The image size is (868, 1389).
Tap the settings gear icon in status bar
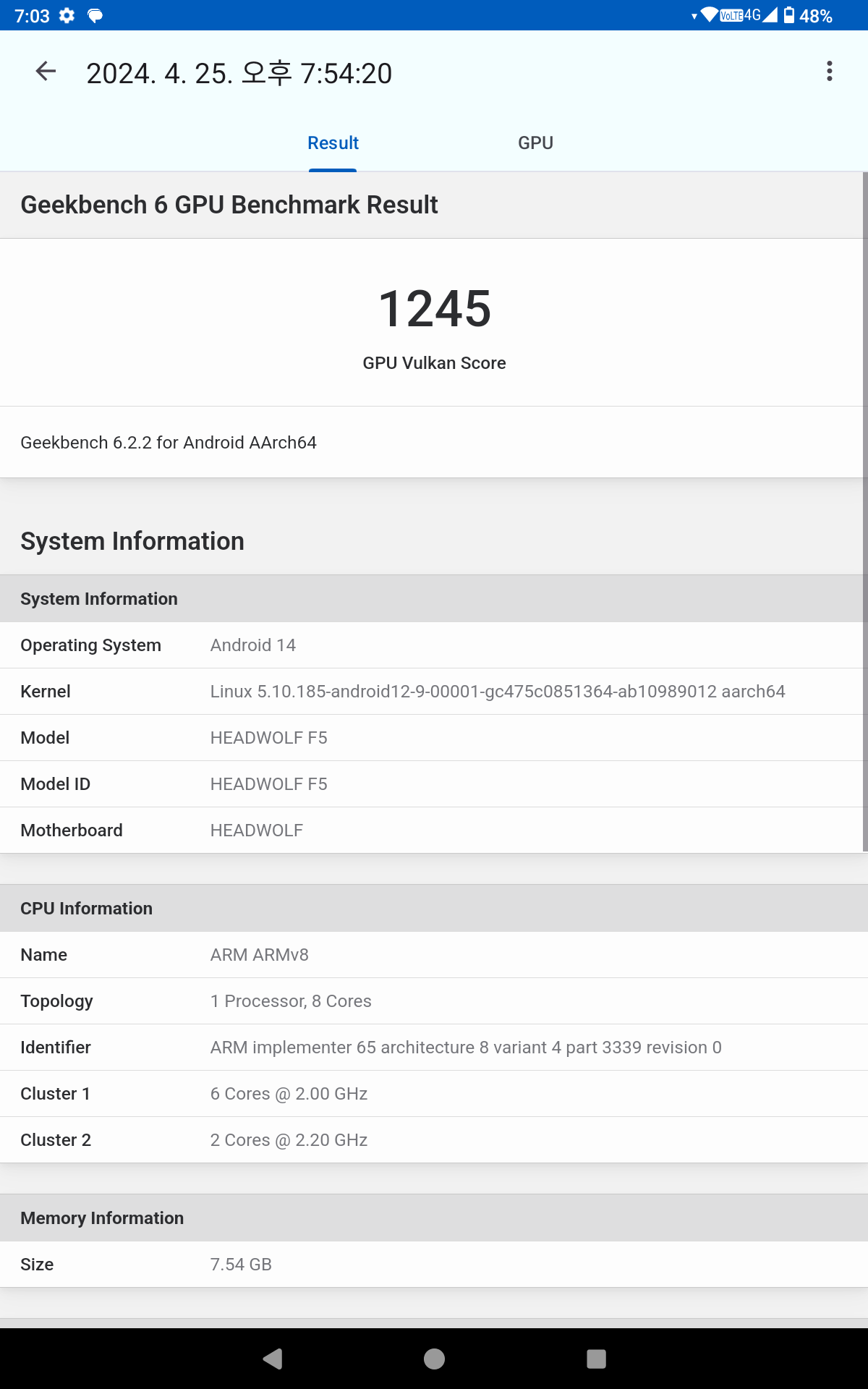(67, 15)
